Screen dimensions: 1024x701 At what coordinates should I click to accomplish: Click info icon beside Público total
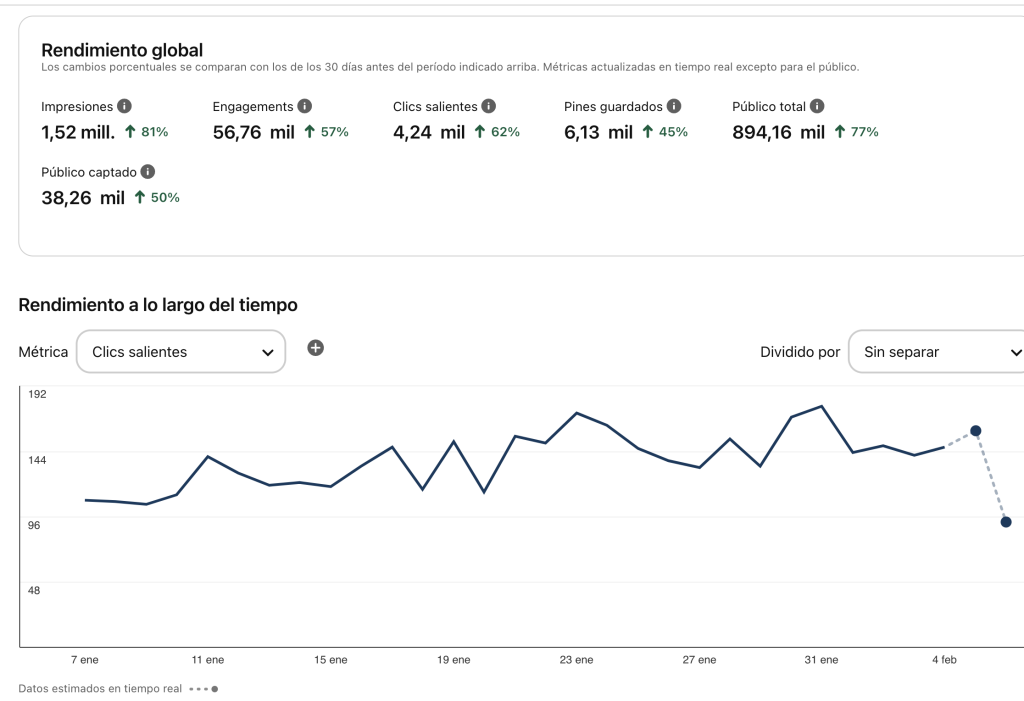(817, 106)
